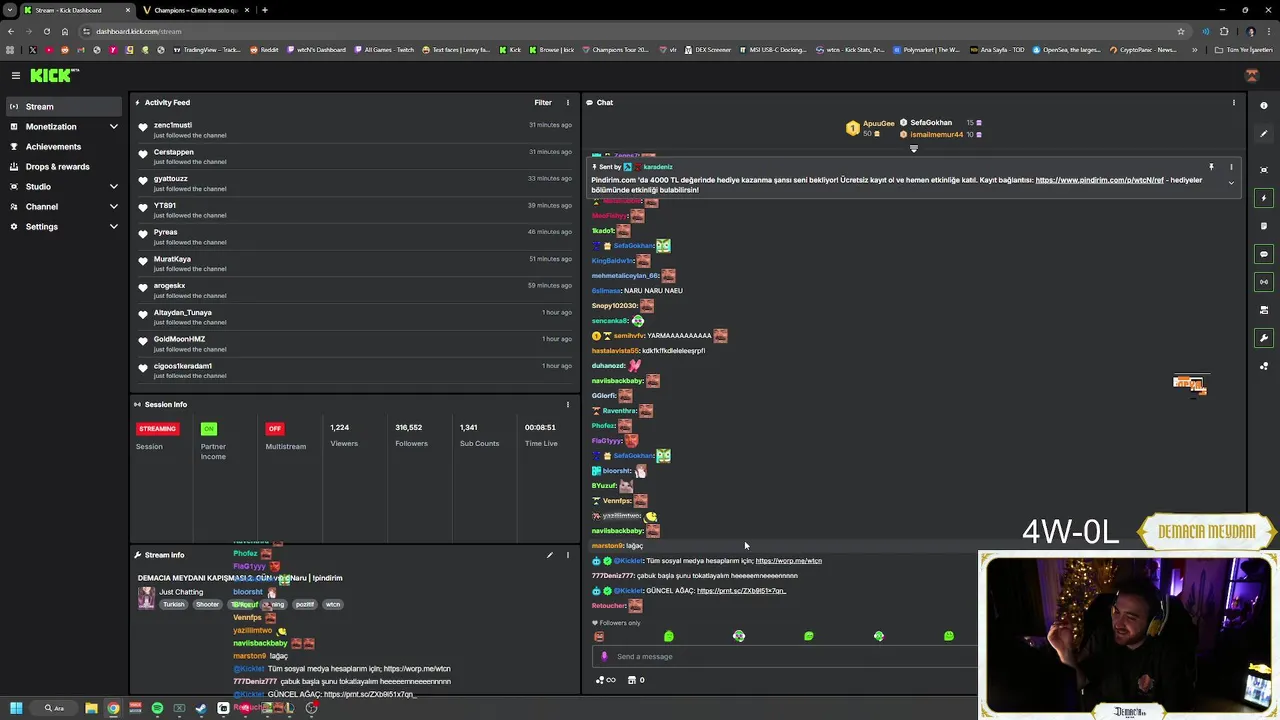The image size is (1280, 720).
Task: Open the pindirim.com link in pinned message
Action: coord(1099,180)
